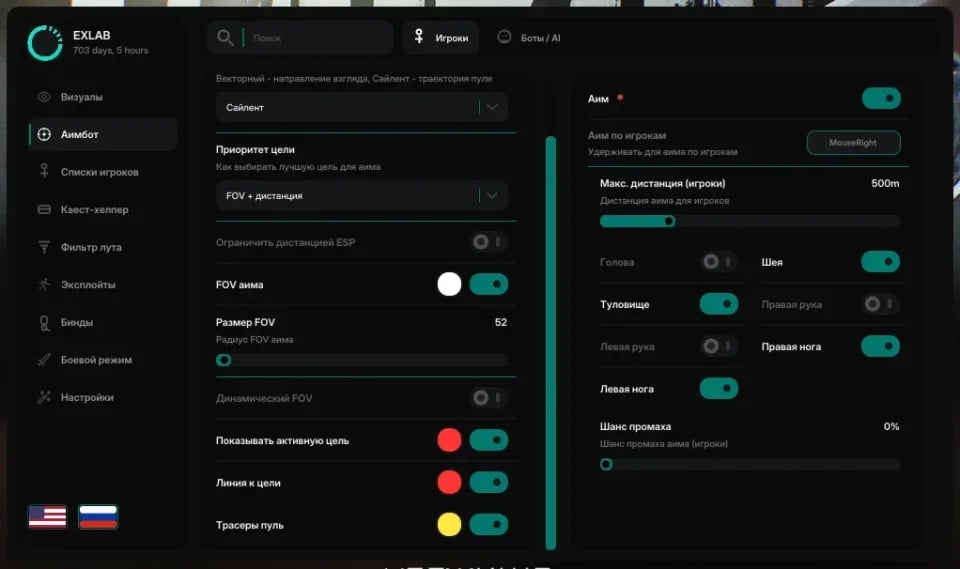Viewport: 960px width, 569px height.
Task: Switch to the Игроки tab
Action: 441,37
